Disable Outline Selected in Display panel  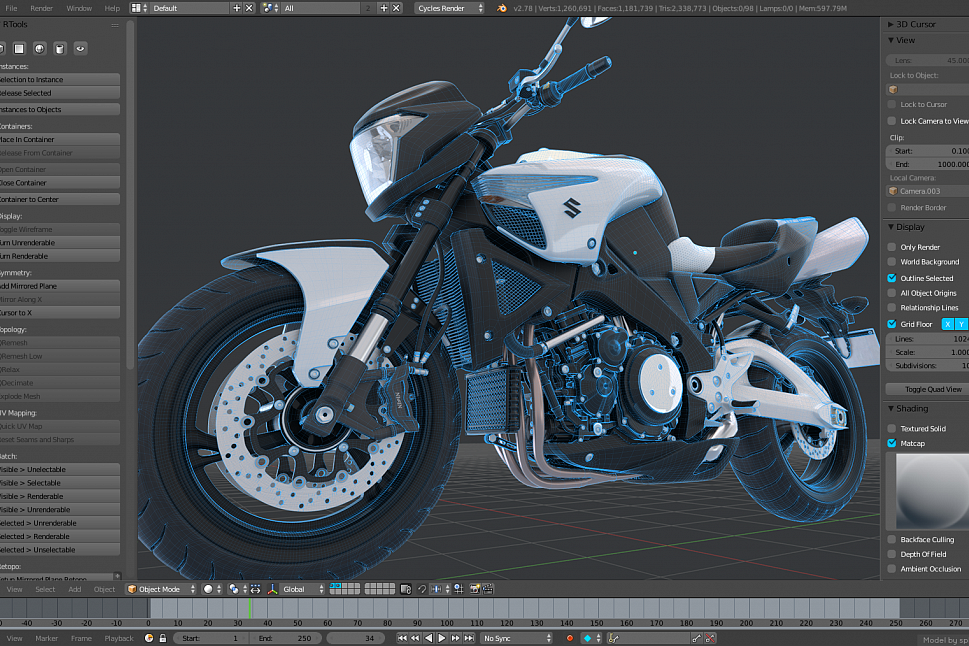(x=893, y=278)
